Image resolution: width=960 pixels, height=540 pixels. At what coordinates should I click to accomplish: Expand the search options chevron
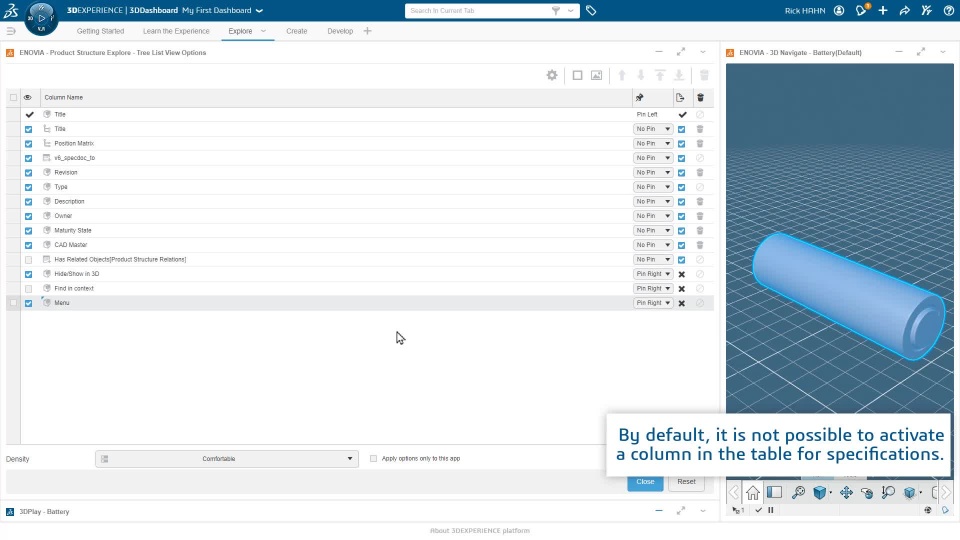571,10
